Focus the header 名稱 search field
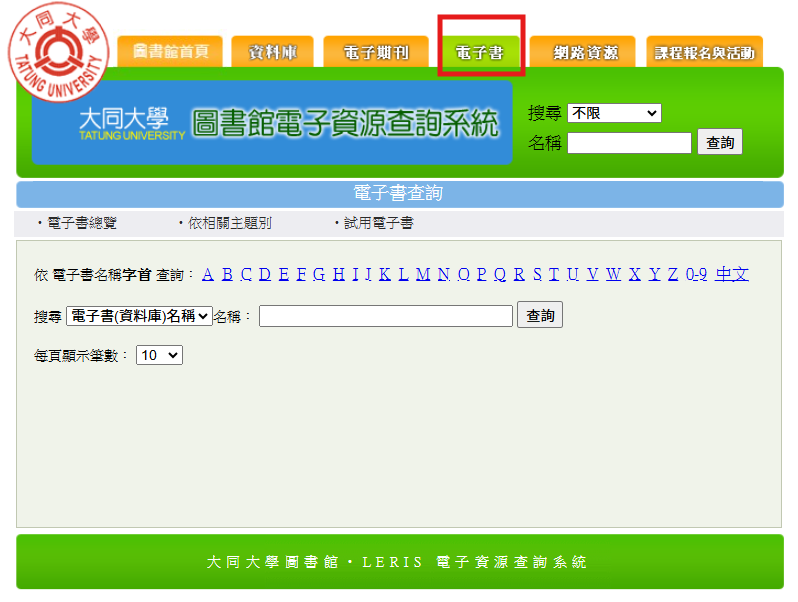The height and width of the screenshot is (602, 798). 629,143
